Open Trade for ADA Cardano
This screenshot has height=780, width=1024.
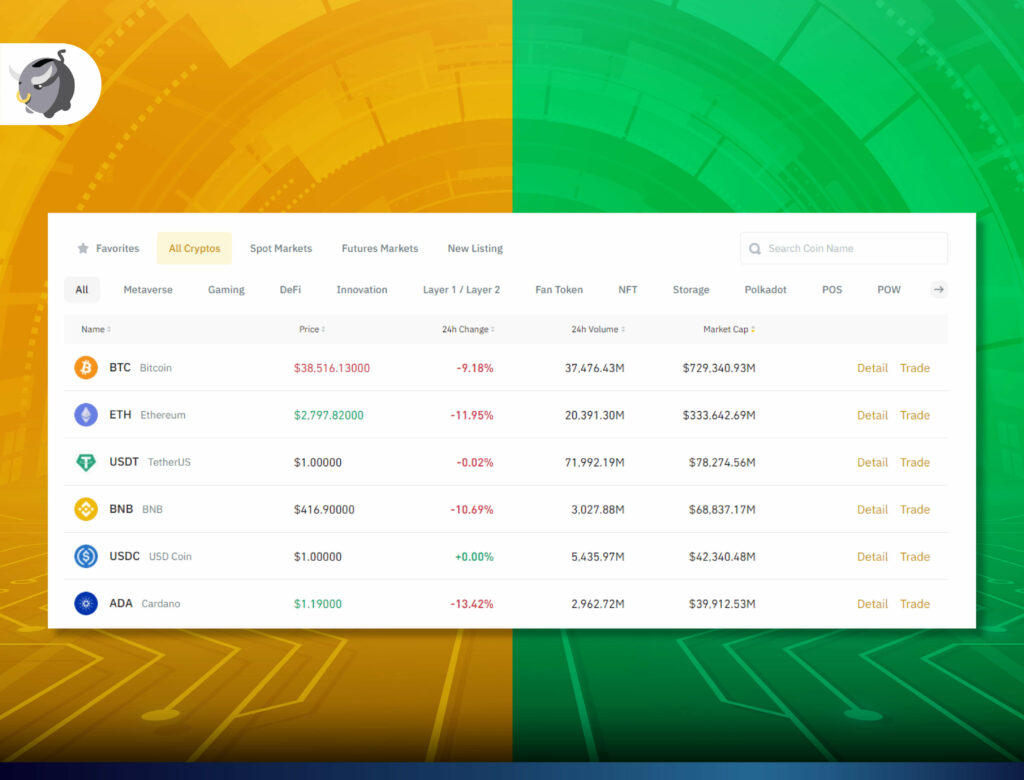(914, 604)
